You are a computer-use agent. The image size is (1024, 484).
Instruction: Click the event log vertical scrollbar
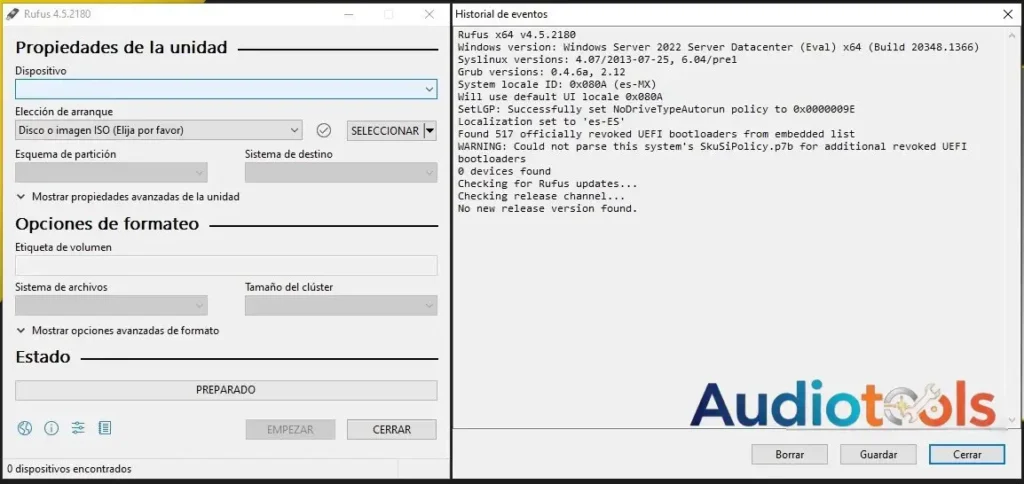(x=1012, y=227)
